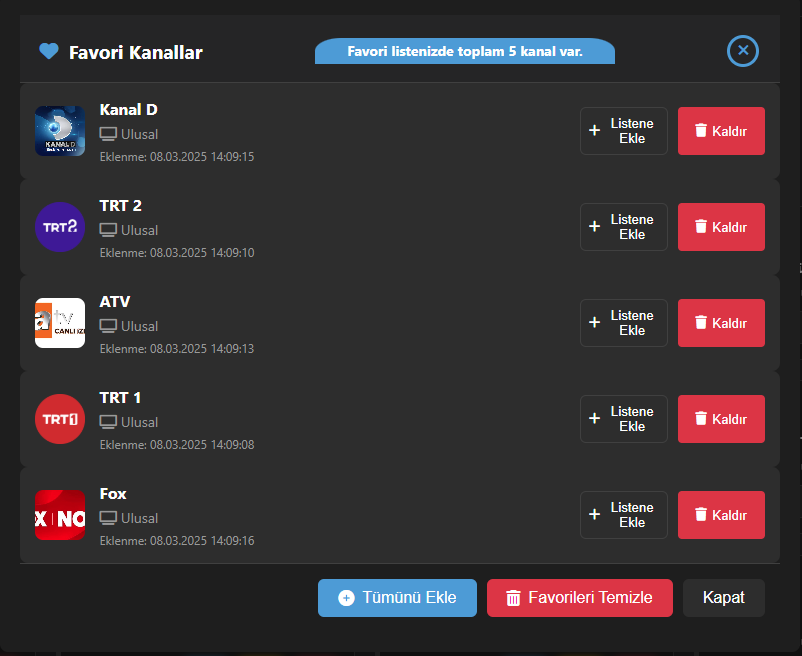802x656 pixels.
Task: Add TRT 1 via Listene Ekle
Action: click(623, 419)
